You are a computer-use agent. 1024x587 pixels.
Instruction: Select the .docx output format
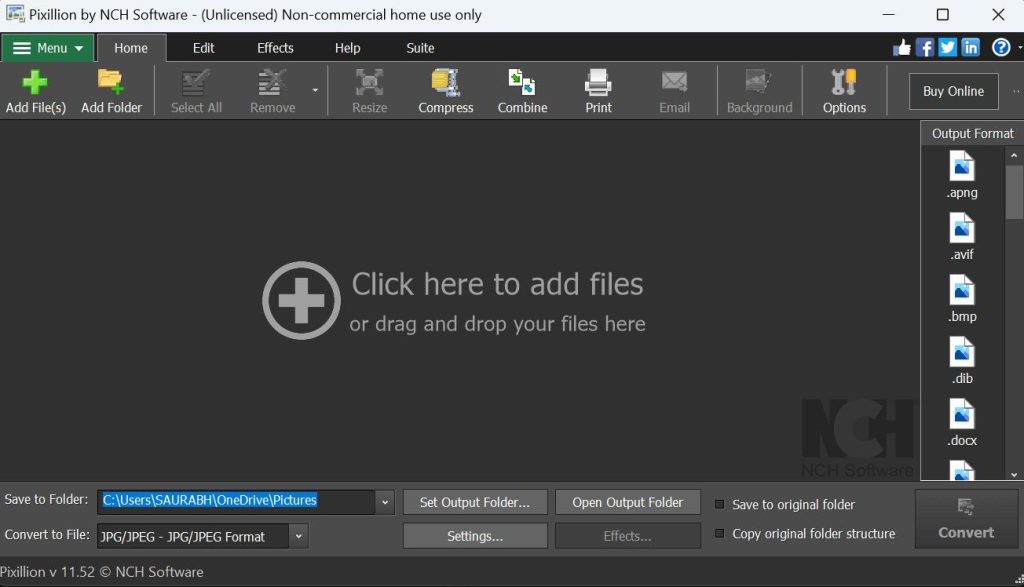(x=962, y=422)
